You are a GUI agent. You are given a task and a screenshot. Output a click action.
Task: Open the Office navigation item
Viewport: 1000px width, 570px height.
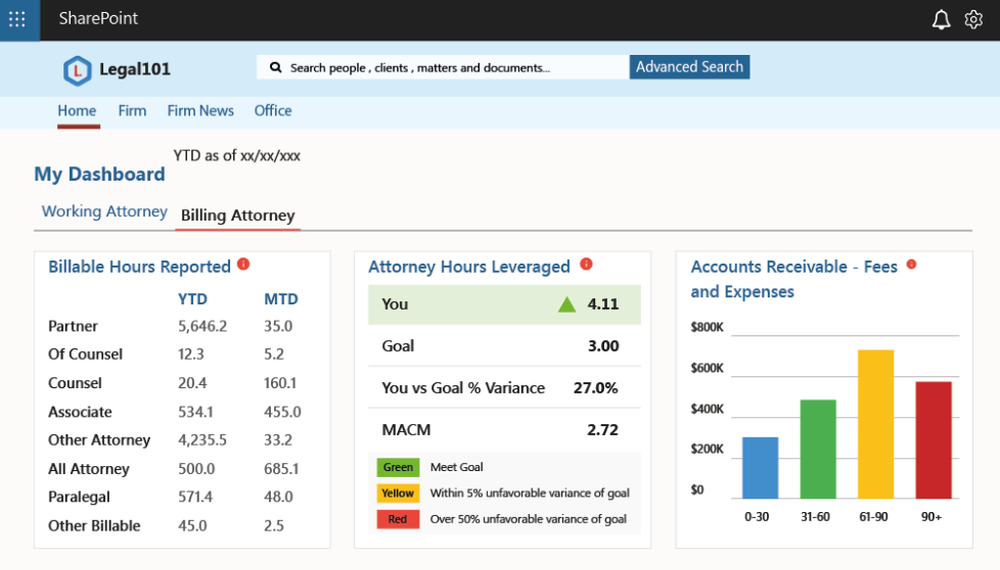tap(273, 111)
